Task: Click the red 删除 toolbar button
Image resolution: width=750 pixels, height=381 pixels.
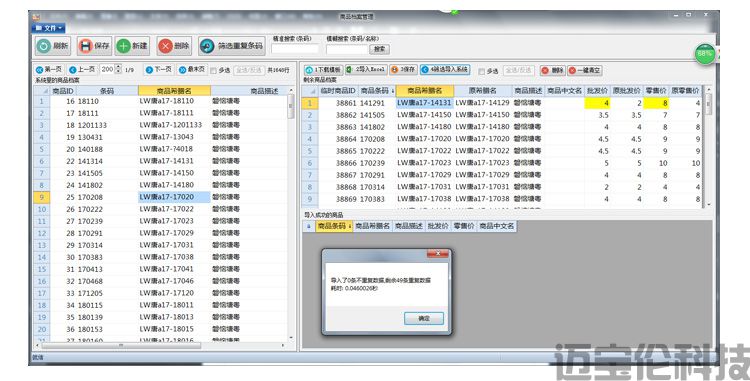Action: (174, 46)
